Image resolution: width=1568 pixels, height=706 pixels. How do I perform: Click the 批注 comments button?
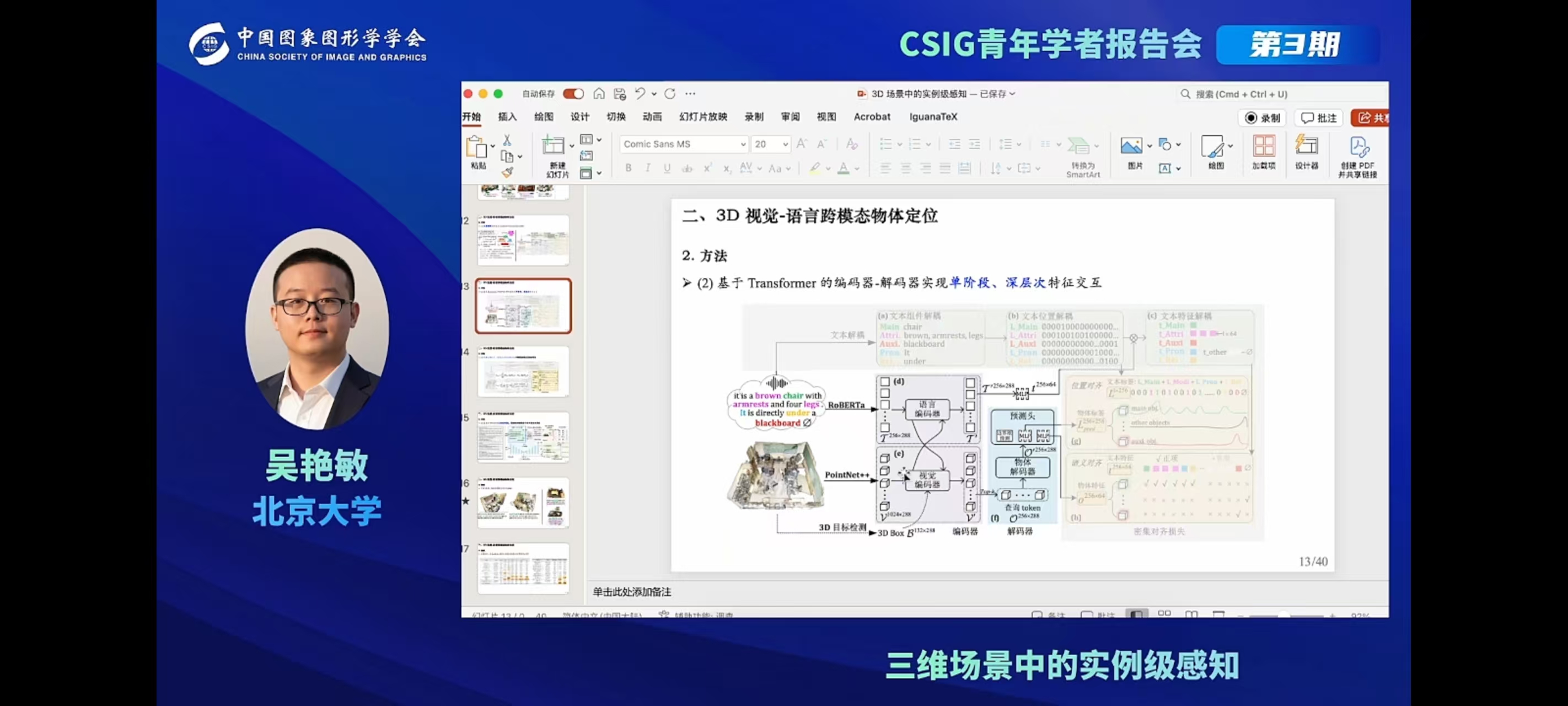[1319, 118]
